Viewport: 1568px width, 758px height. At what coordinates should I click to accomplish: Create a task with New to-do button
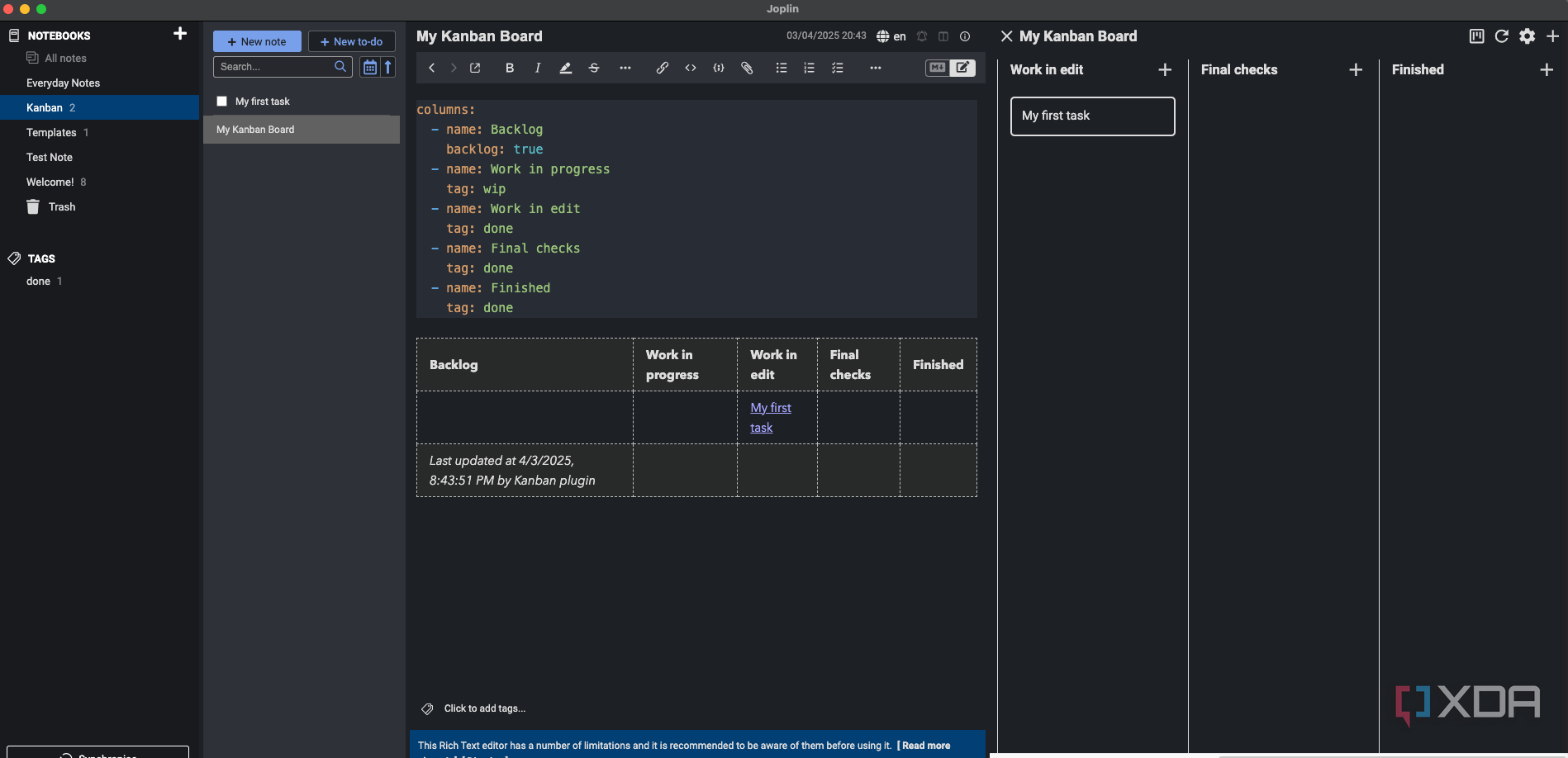point(352,41)
